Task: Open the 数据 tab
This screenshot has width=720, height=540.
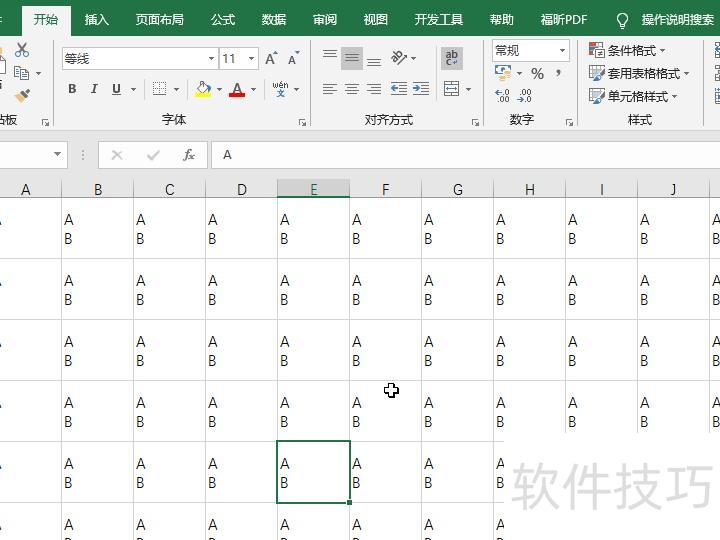Action: [274, 19]
